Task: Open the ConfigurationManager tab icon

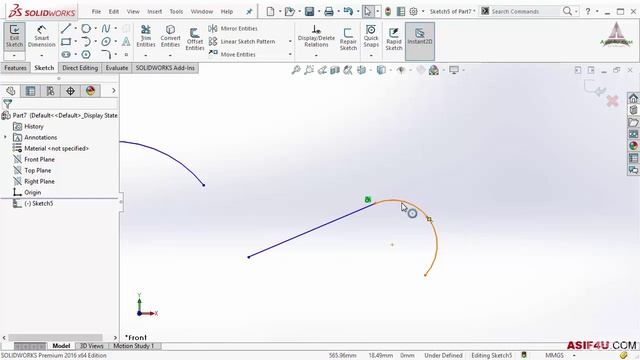Action: [x=50, y=91]
